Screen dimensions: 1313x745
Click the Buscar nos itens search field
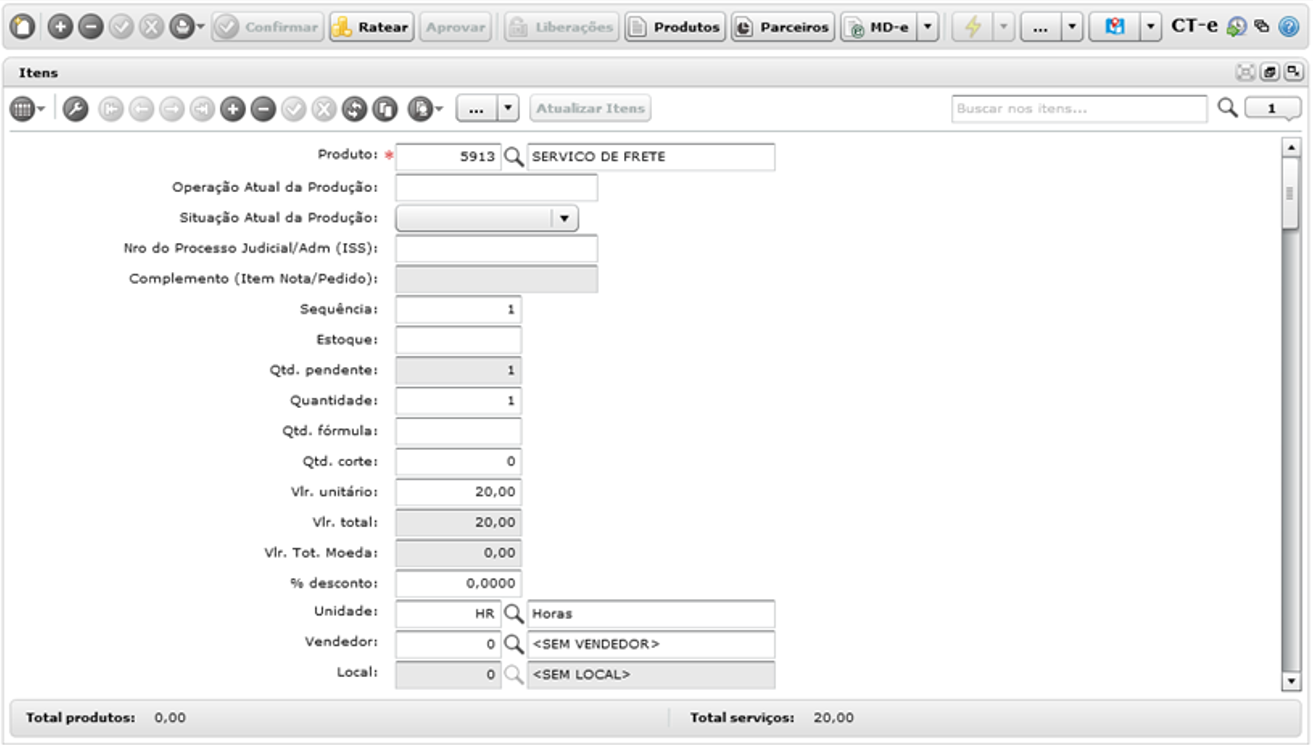(x=1079, y=108)
